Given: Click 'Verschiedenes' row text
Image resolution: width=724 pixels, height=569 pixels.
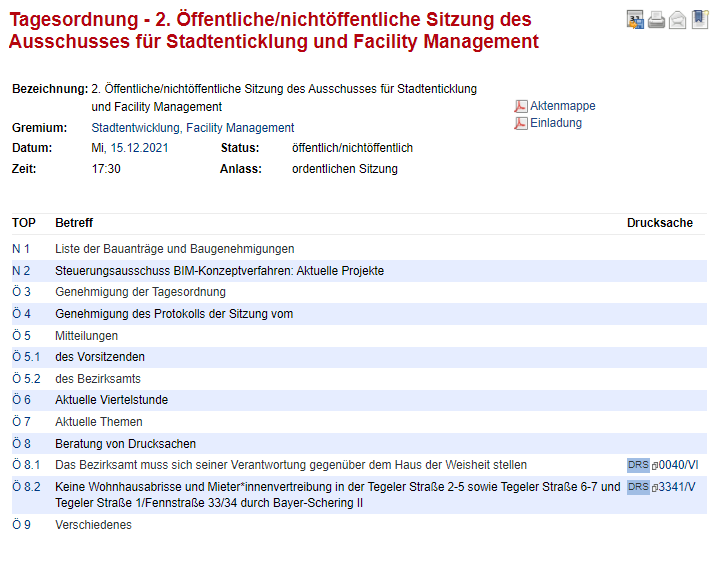Looking at the screenshot, I should point(93,525).
